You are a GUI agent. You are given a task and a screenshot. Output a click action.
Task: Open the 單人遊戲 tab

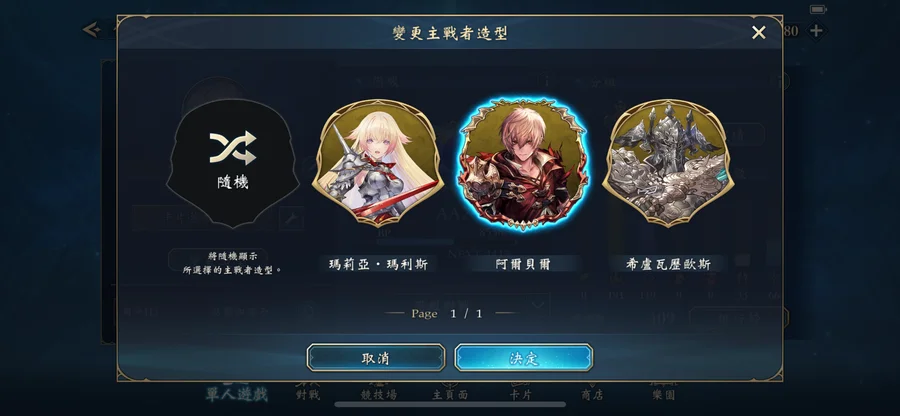click(237, 394)
